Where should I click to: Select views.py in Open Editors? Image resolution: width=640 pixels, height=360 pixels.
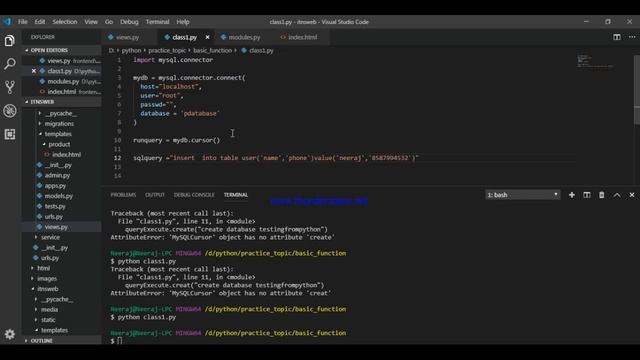tap(59, 61)
